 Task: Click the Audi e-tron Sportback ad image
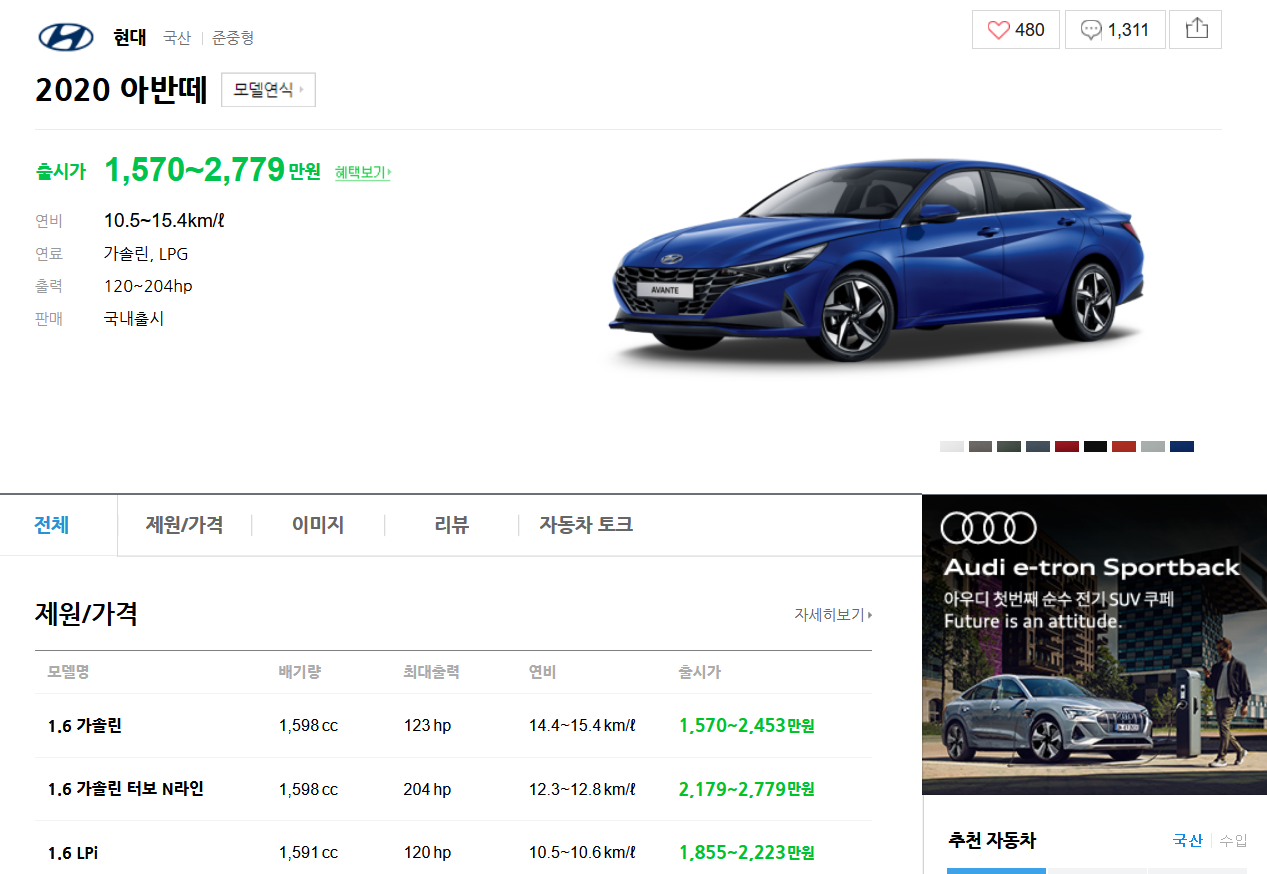click(1094, 644)
